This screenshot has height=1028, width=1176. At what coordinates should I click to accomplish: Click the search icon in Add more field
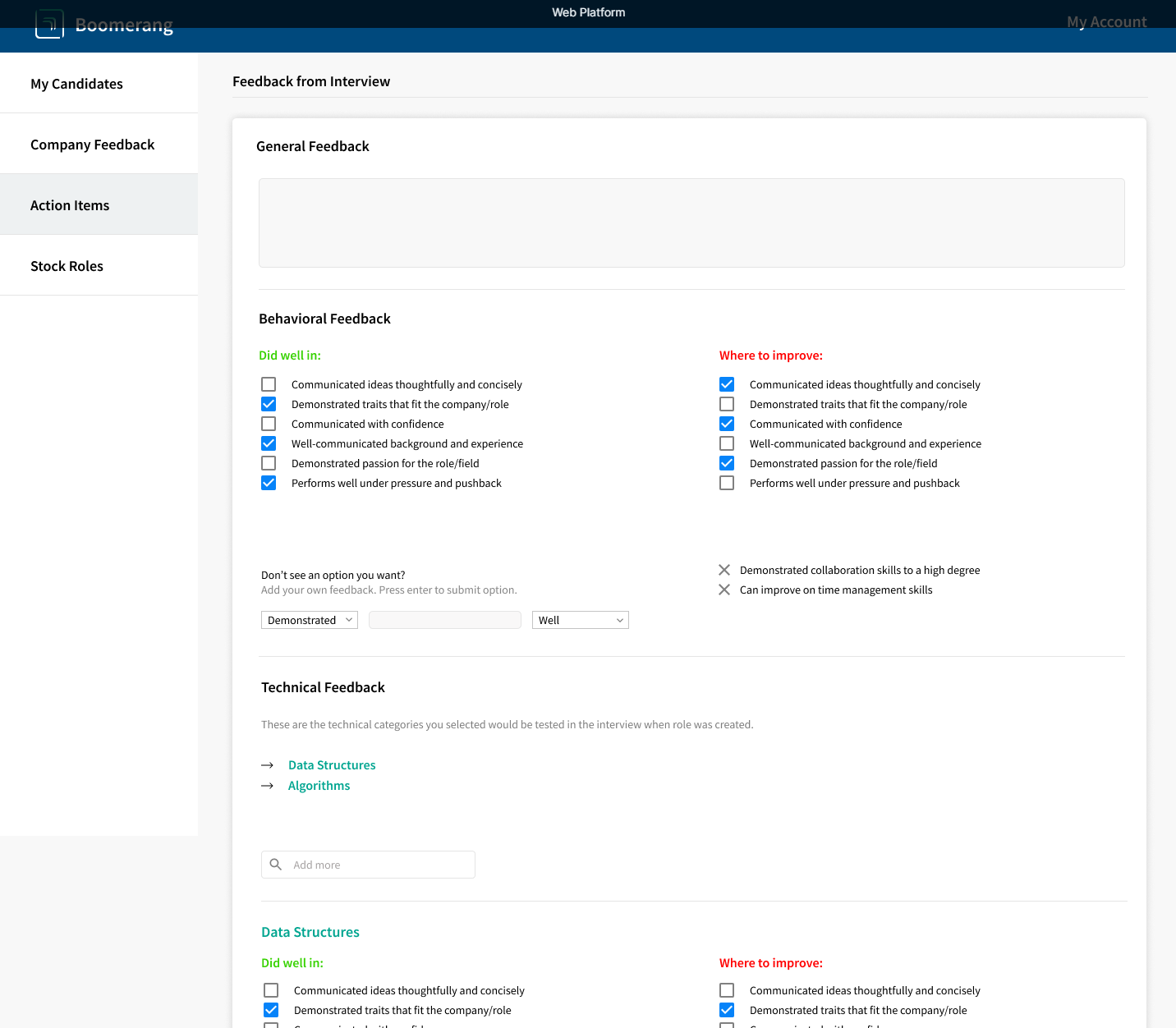click(276, 865)
